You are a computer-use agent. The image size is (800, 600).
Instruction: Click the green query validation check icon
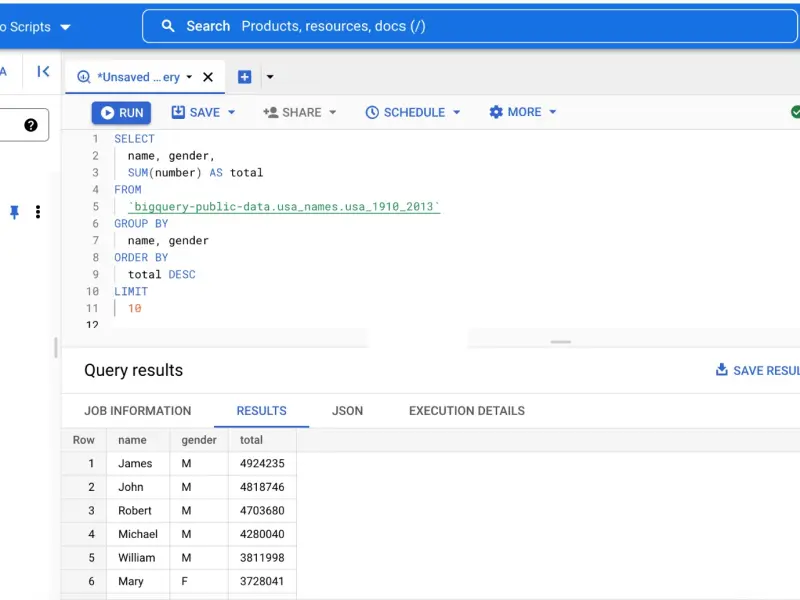pyautogui.click(x=795, y=112)
